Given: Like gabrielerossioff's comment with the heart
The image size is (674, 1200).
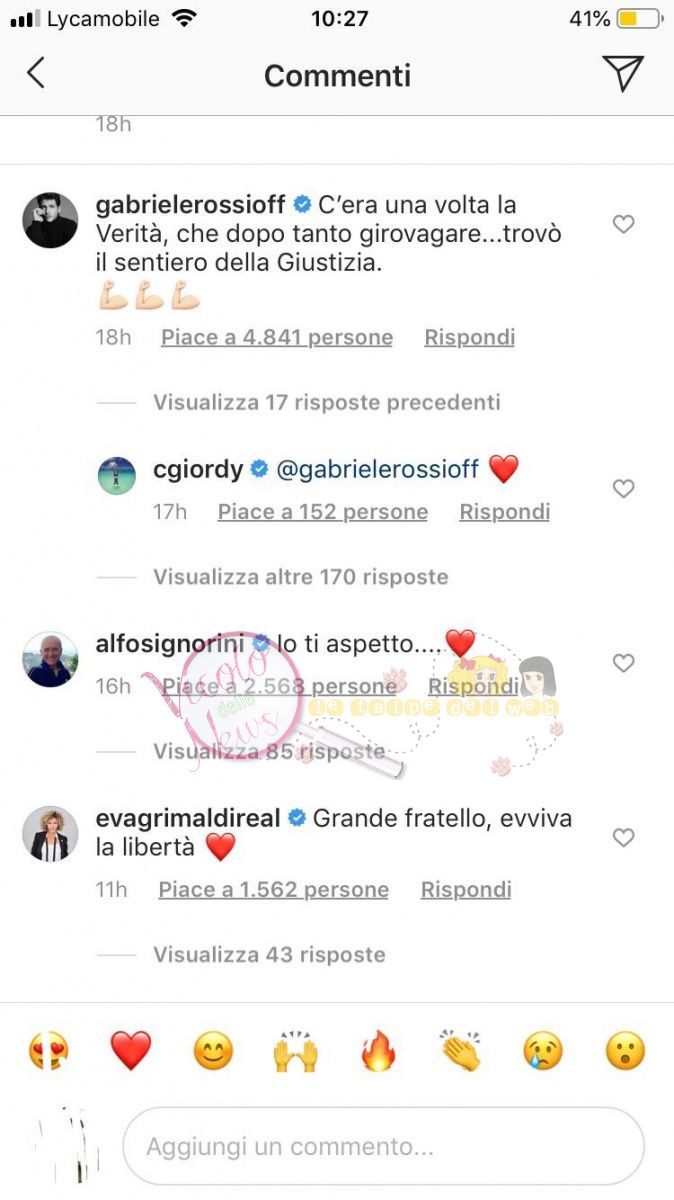Looking at the screenshot, I should pyautogui.click(x=623, y=224).
